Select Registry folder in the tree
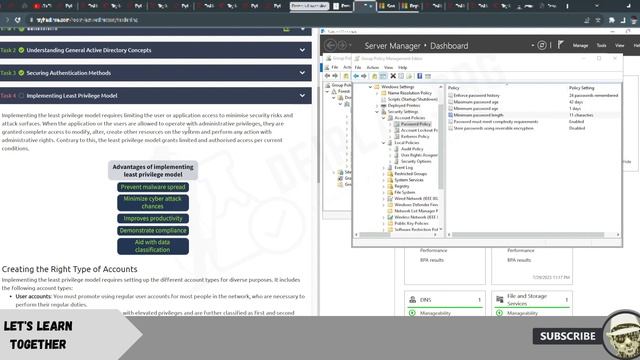This screenshot has height=360, width=640. [x=402, y=186]
